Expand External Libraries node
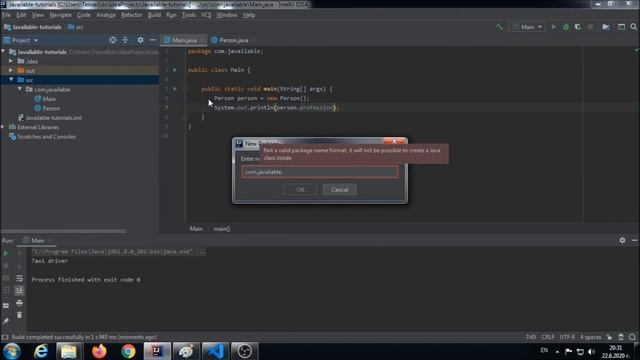 click(x=4, y=127)
